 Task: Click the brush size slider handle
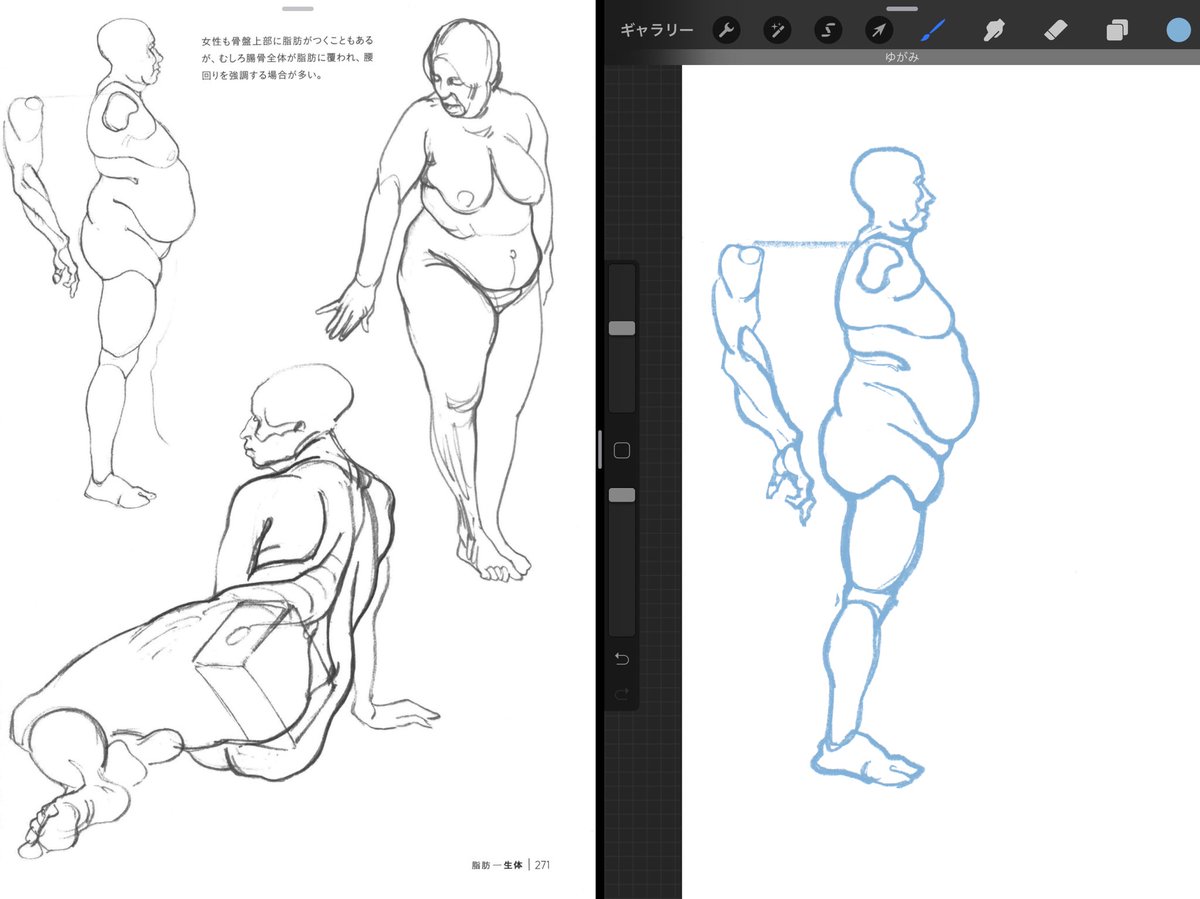click(x=622, y=328)
